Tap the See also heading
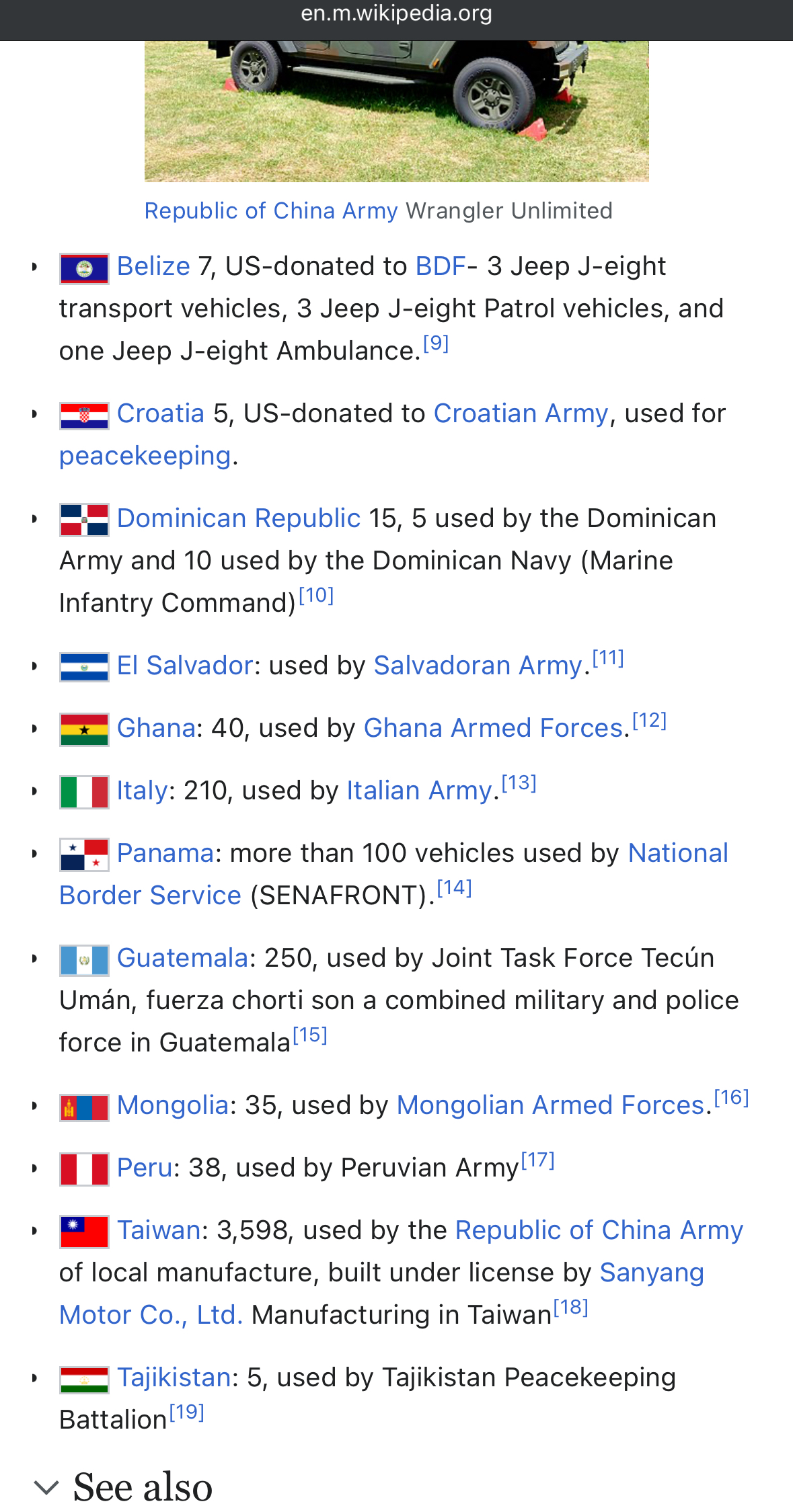This screenshot has height=1512, width=793. (143, 1487)
